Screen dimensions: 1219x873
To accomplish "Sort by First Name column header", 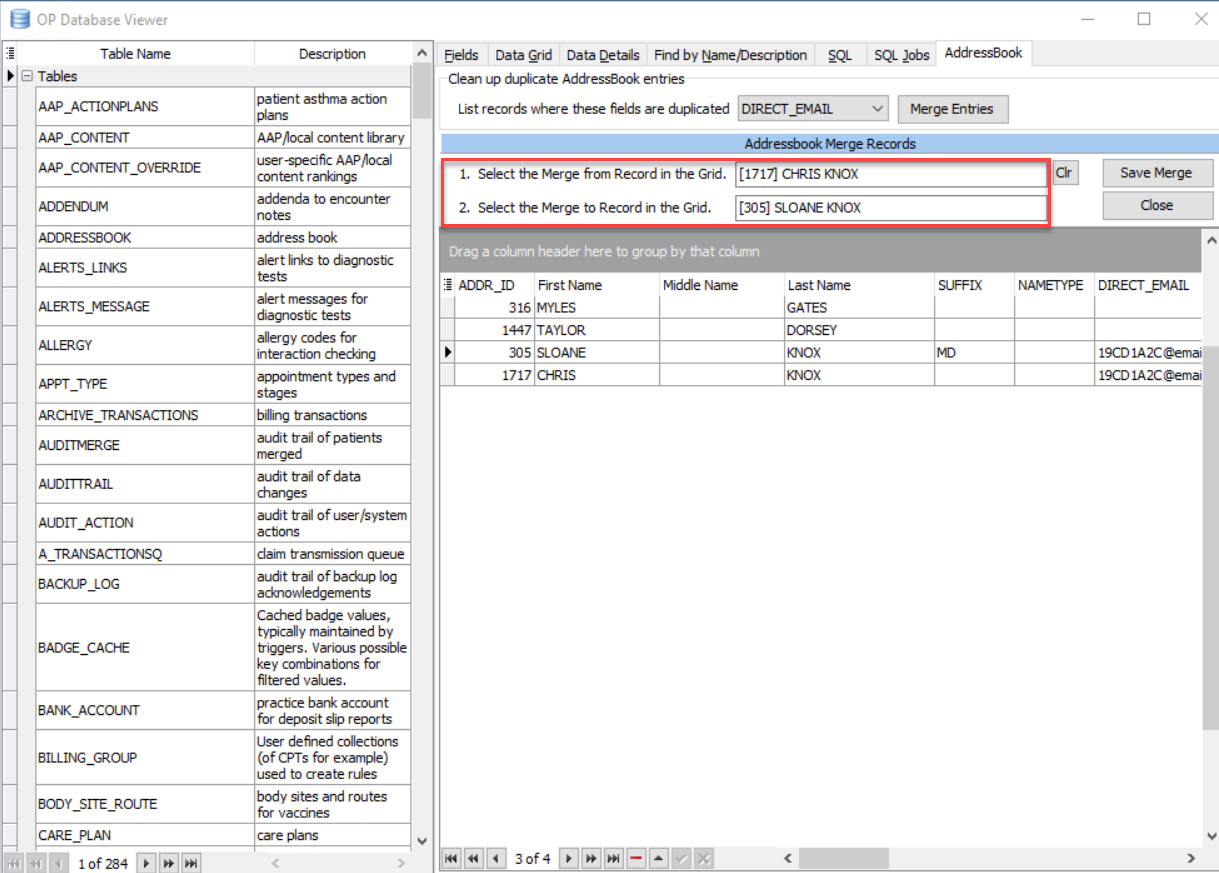I will pyautogui.click(x=596, y=285).
